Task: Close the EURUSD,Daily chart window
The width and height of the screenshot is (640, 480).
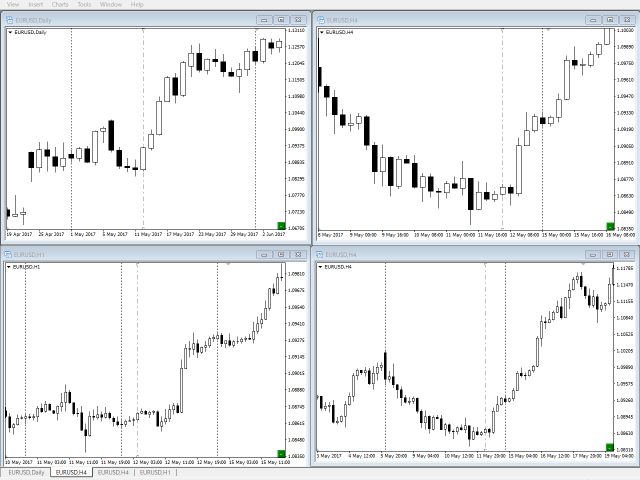Action: coord(298,20)
